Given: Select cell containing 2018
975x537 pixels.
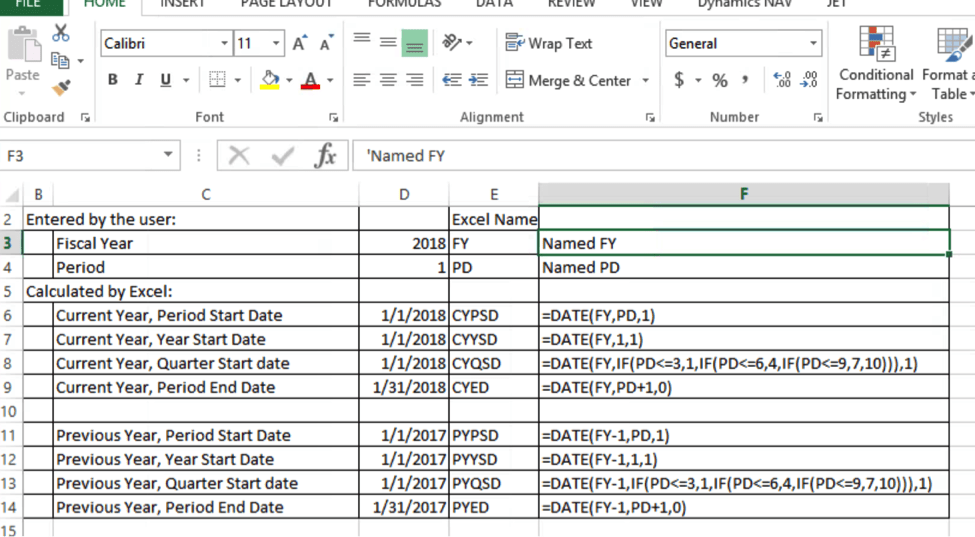Looking at the screenshot, I should pos(404,243).
